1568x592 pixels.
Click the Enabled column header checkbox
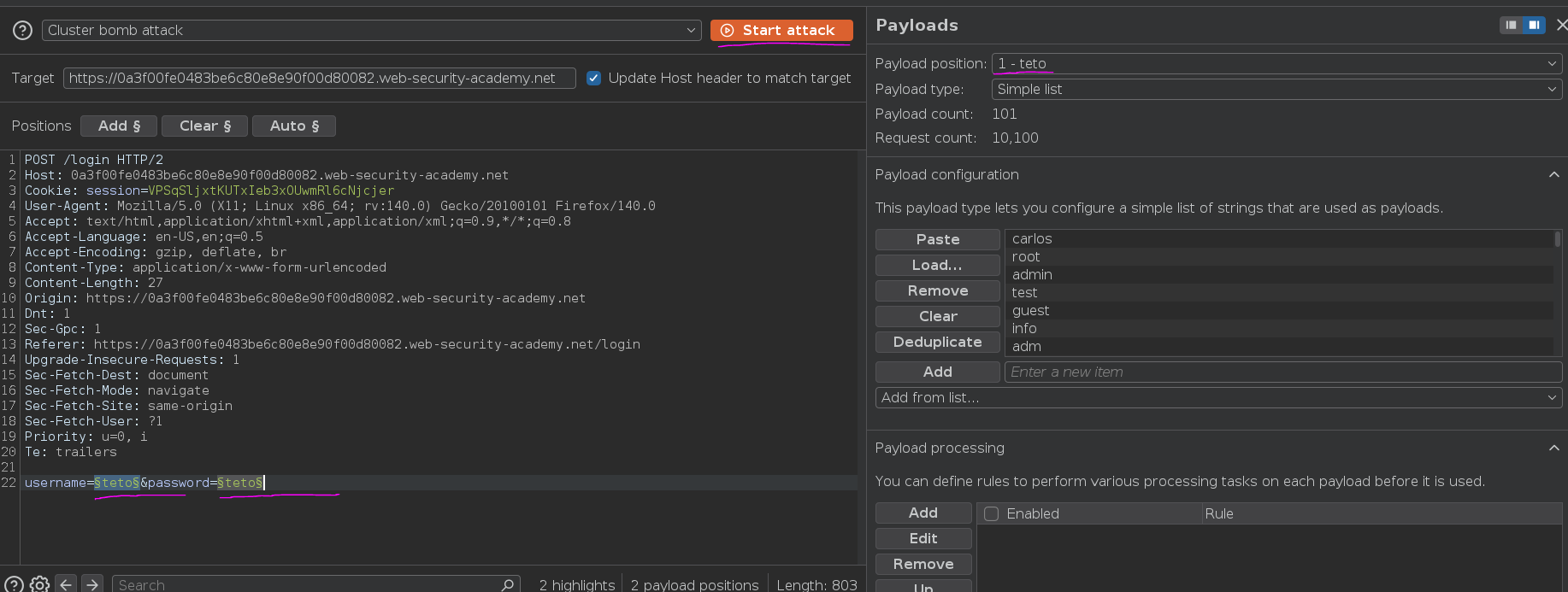[x=992, y=514]
